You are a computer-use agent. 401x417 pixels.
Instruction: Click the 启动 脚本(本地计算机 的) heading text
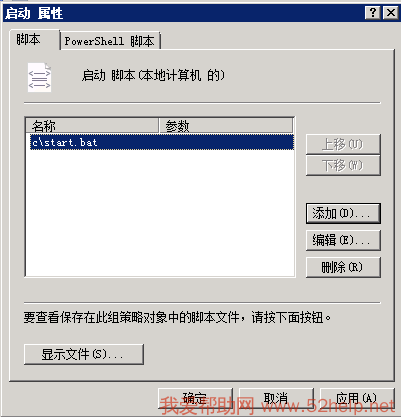tap(153, 76)
